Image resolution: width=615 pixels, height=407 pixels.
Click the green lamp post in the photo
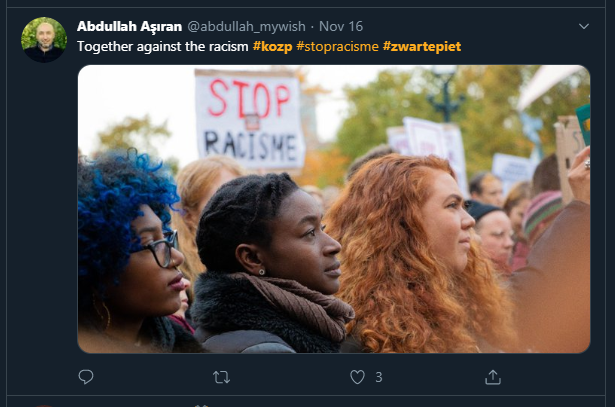[445, 94]
